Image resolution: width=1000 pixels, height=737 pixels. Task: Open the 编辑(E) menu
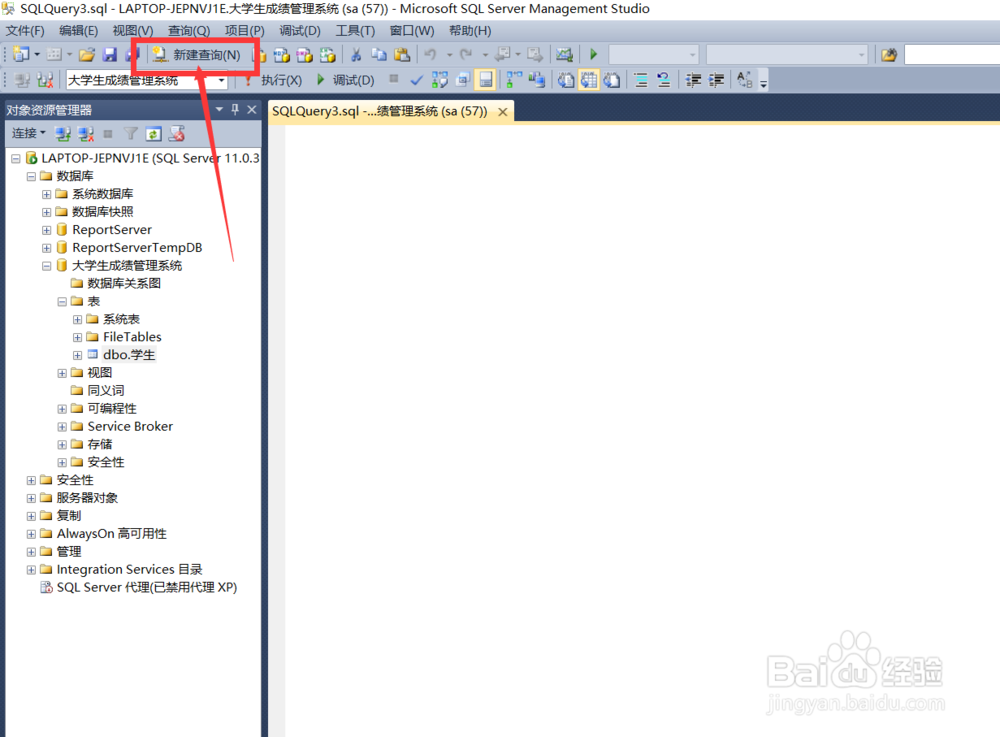click(78, 31)
